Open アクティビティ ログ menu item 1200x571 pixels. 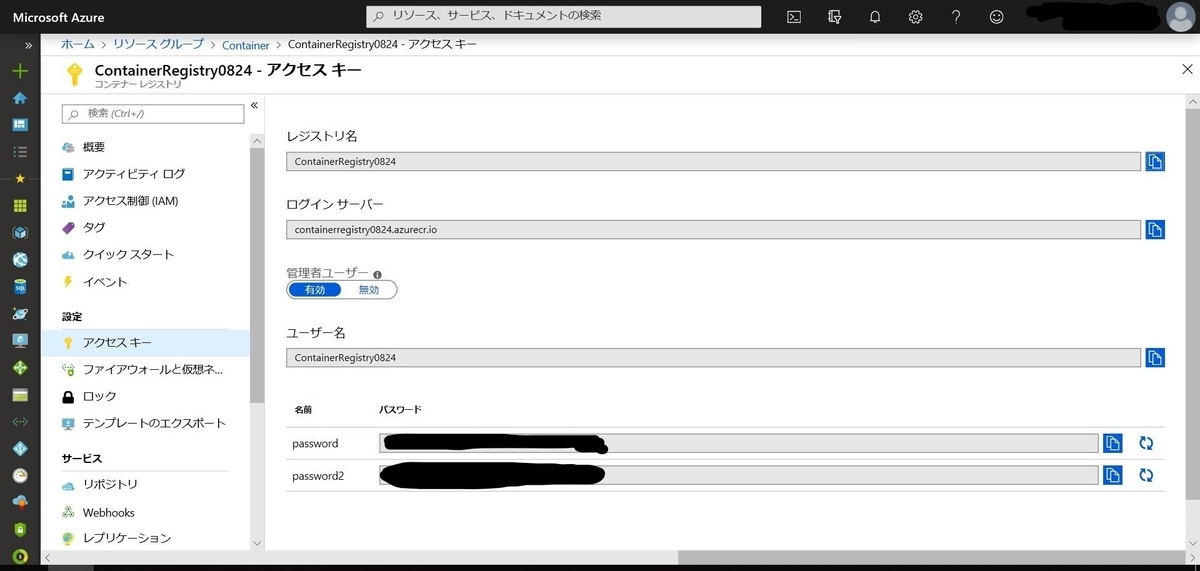click(145, 174)
